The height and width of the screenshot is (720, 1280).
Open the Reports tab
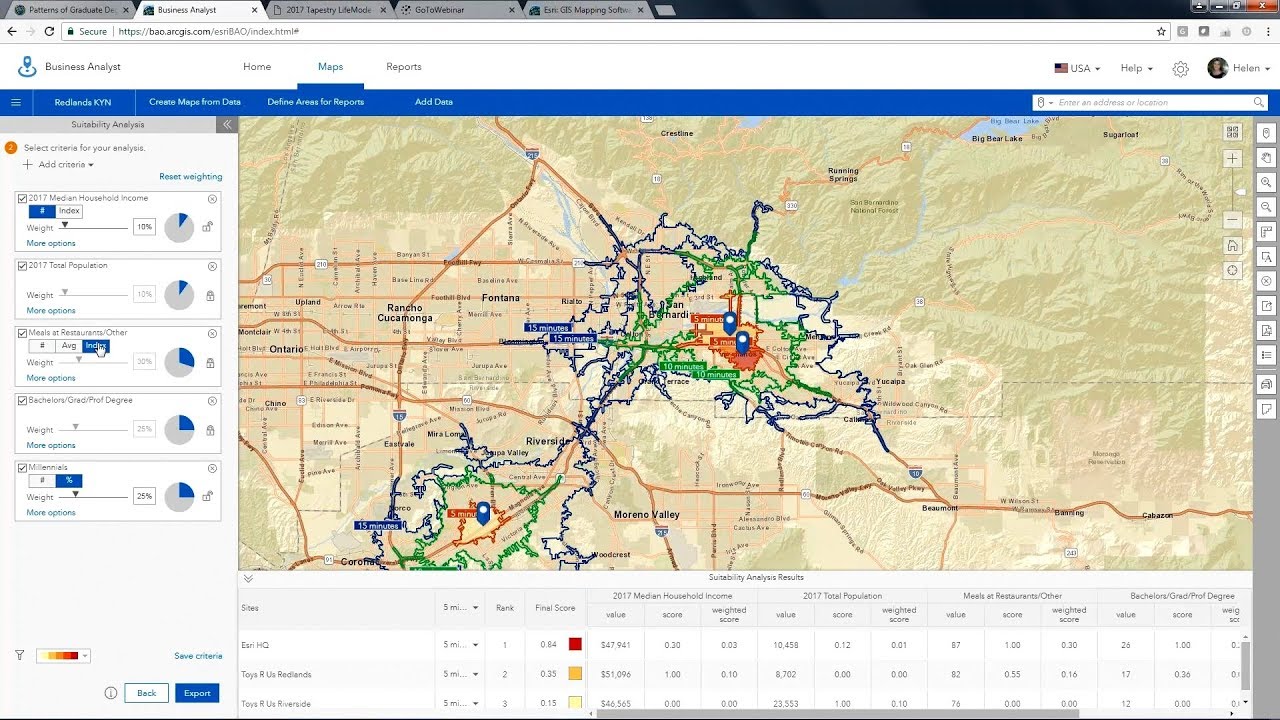click(404, 67)
